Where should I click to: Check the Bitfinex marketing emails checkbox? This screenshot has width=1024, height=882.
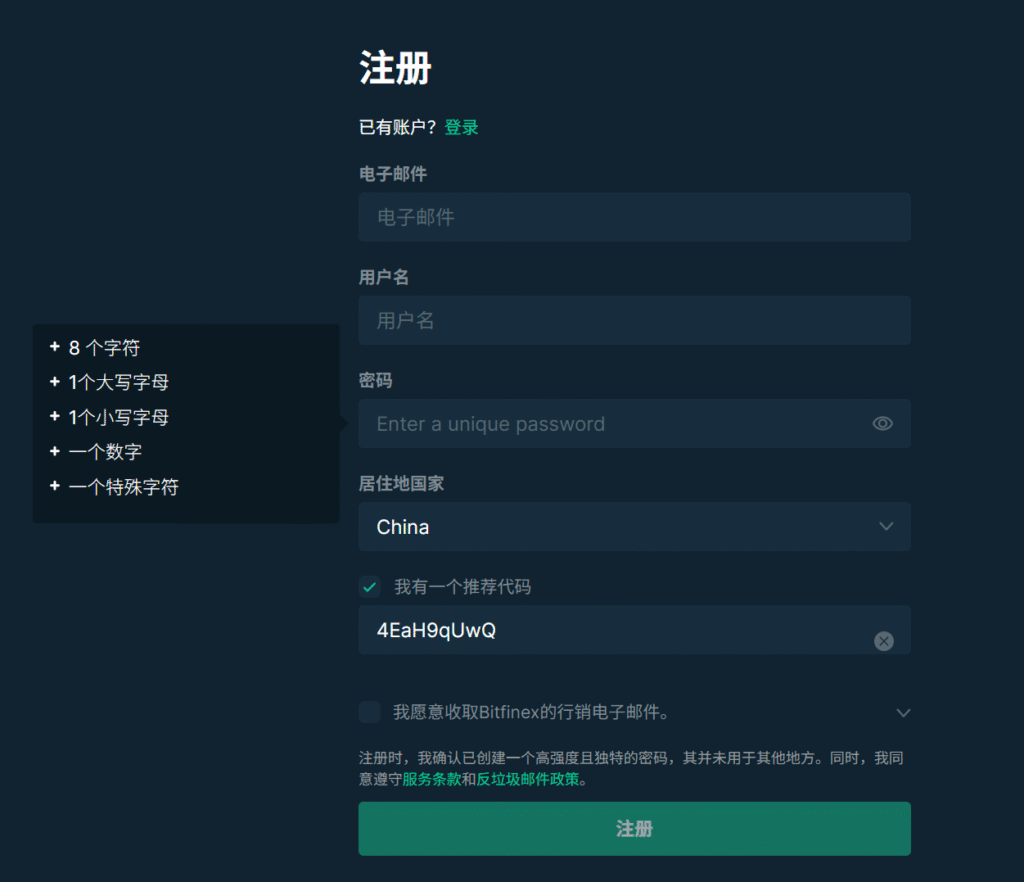point(370,712)
